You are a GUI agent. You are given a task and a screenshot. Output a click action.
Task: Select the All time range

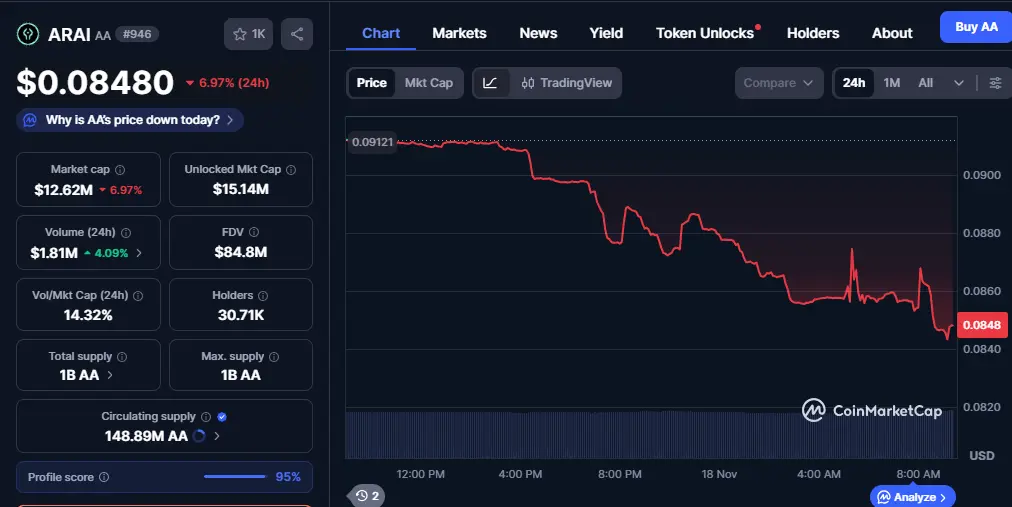click(x=926, y=83)
